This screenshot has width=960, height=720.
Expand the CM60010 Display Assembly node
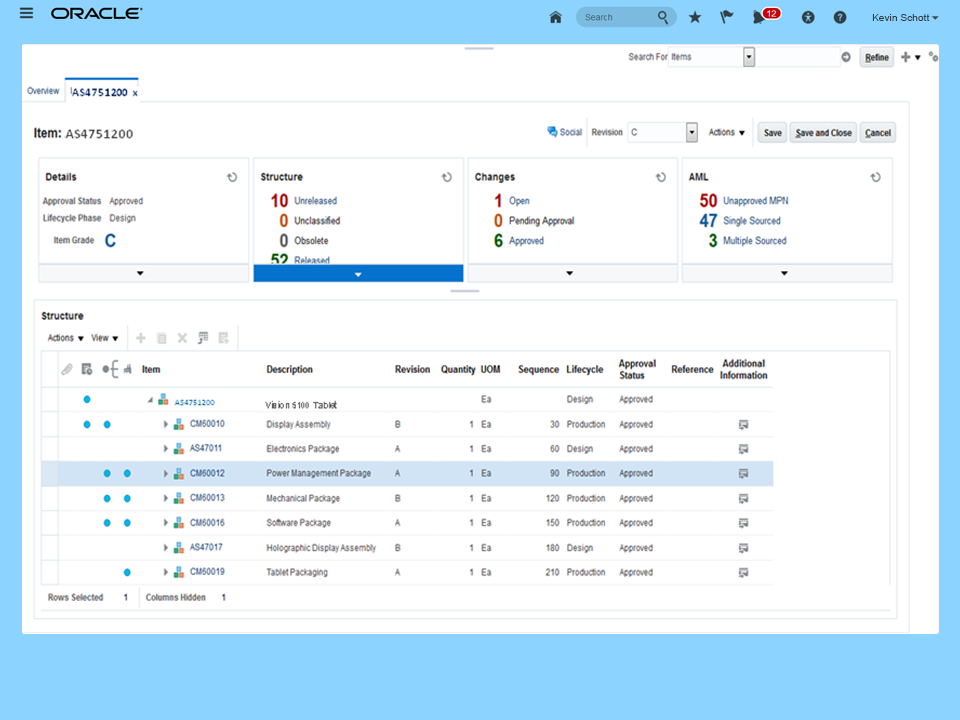tap(165, 424)
